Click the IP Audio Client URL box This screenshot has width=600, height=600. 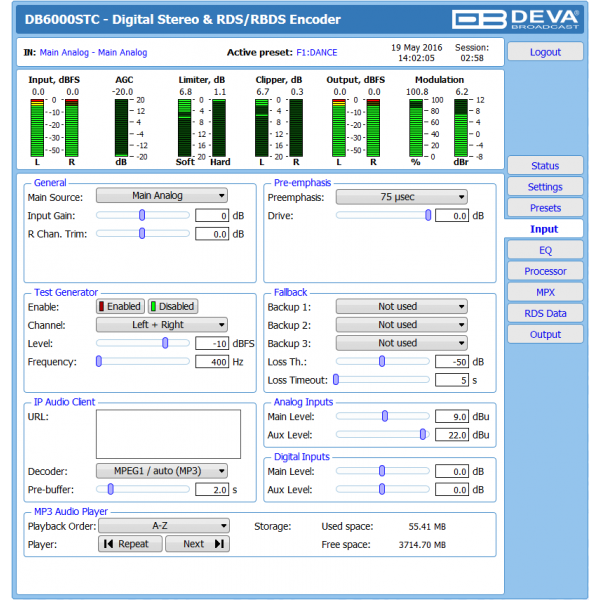click(168, 434)
